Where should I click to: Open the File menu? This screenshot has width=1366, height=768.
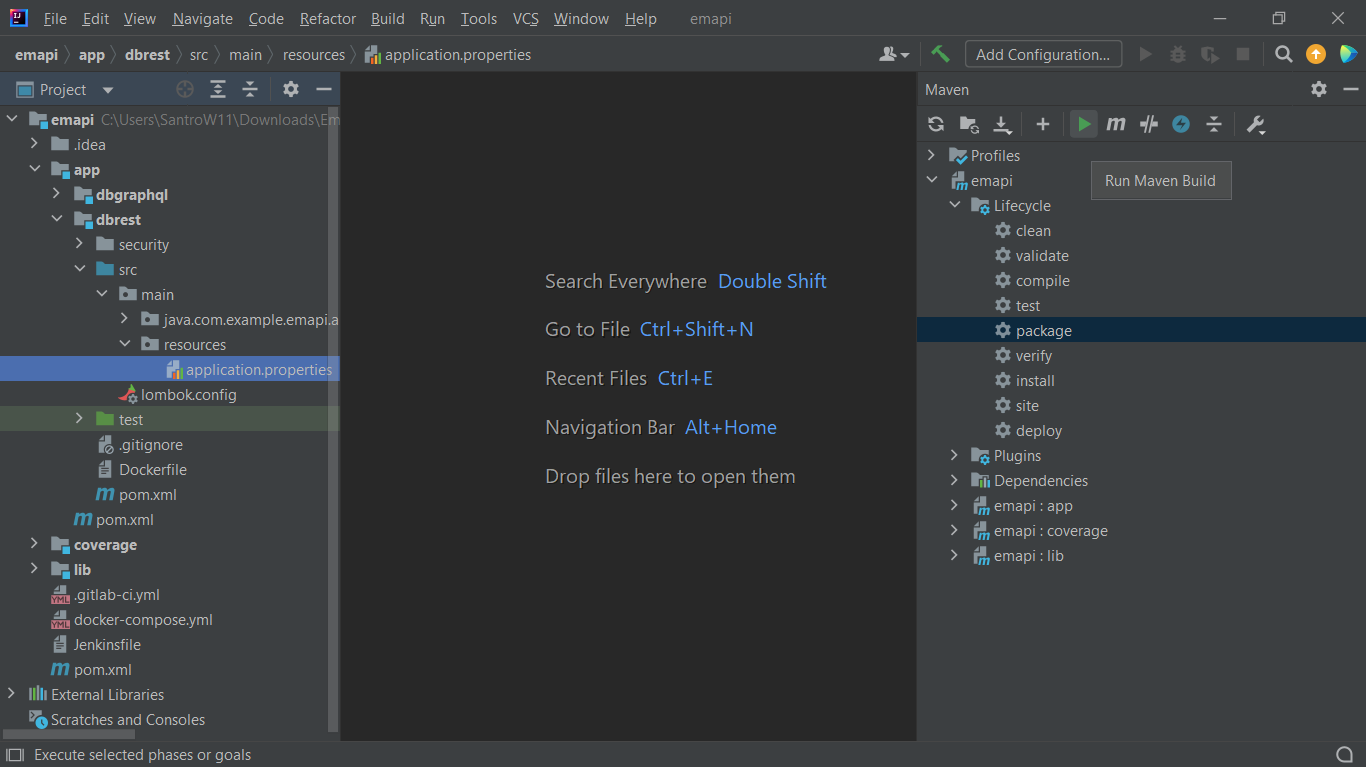pos(55,19)
